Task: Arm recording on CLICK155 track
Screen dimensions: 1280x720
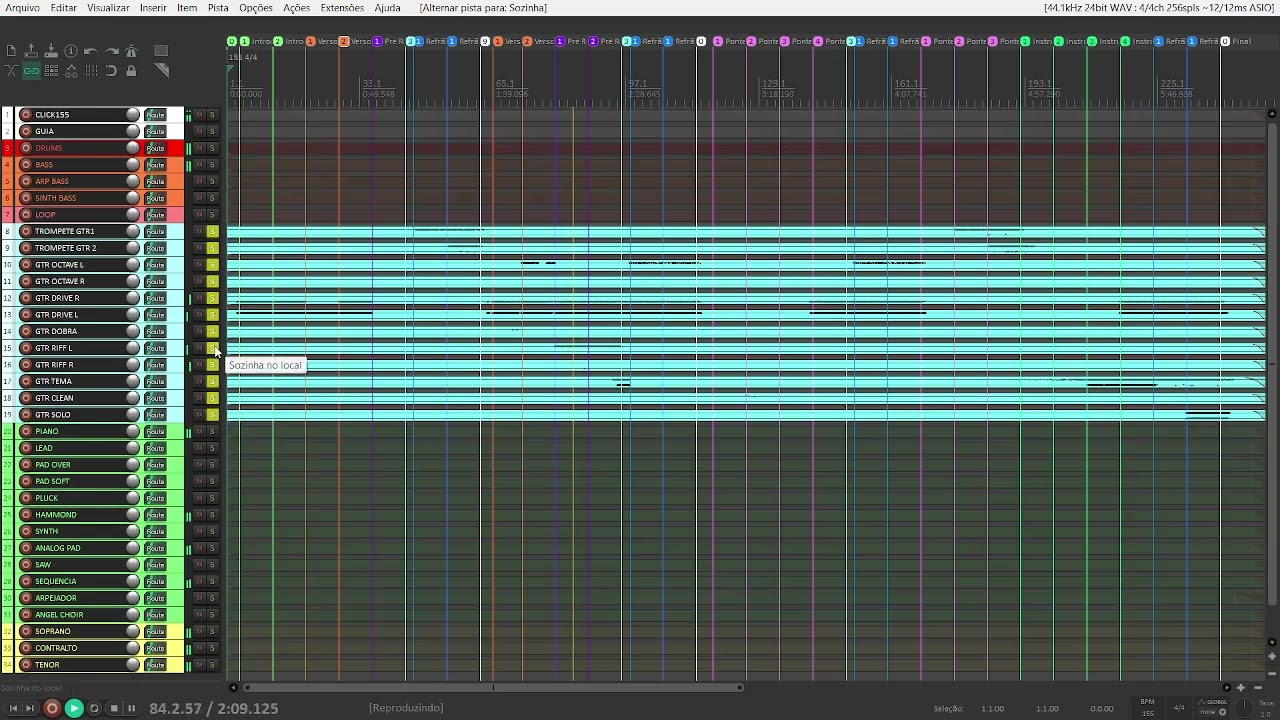Action: pyautogui.click(x=26, y=115)
